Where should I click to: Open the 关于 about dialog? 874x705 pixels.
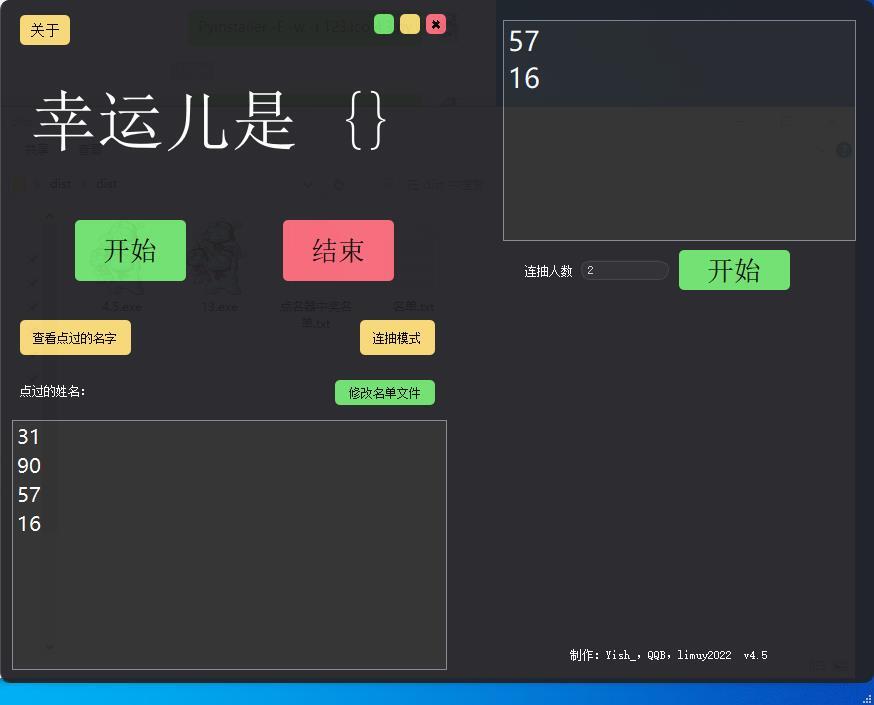click(45, 30)
